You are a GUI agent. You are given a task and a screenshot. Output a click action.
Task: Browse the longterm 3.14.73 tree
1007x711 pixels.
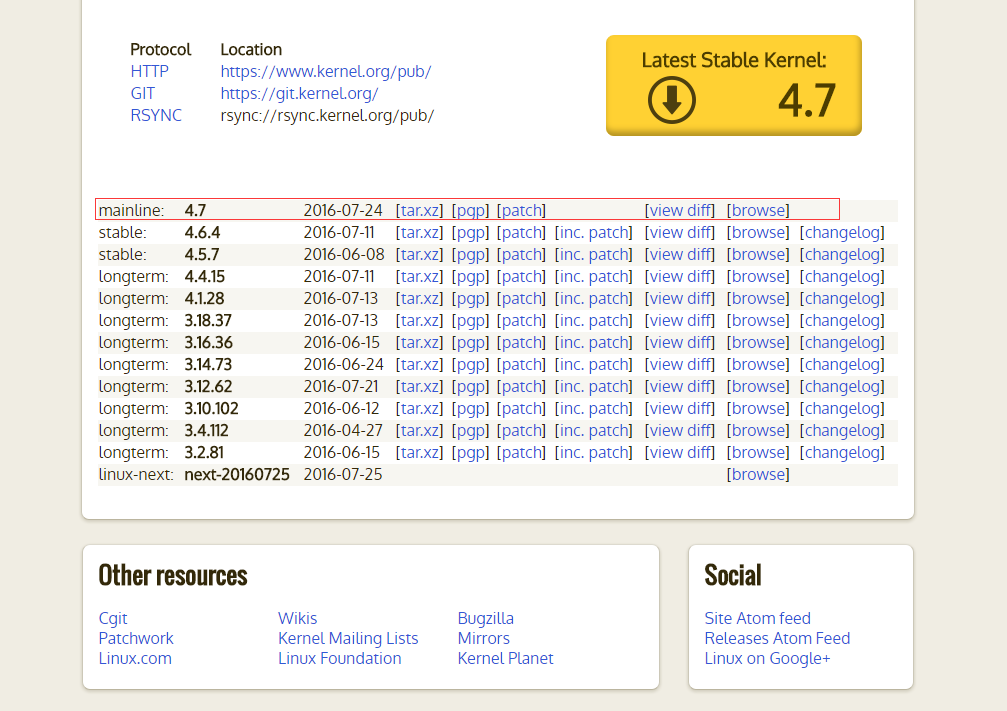pos(758,364)
